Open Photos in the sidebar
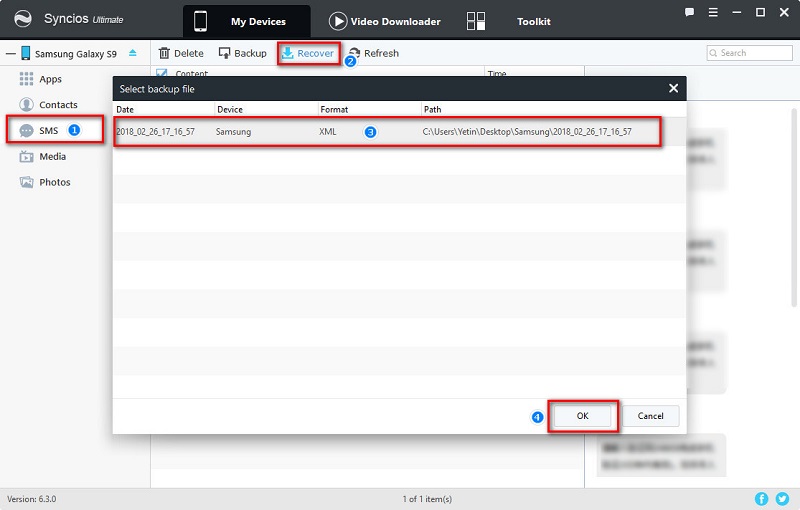 55,182
